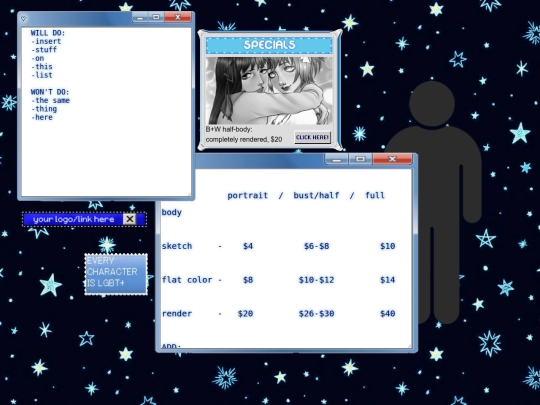This screenshot has height=405, width=540.
Task: Click the 'WILL DO:' heading text
Action: [48, 33]
